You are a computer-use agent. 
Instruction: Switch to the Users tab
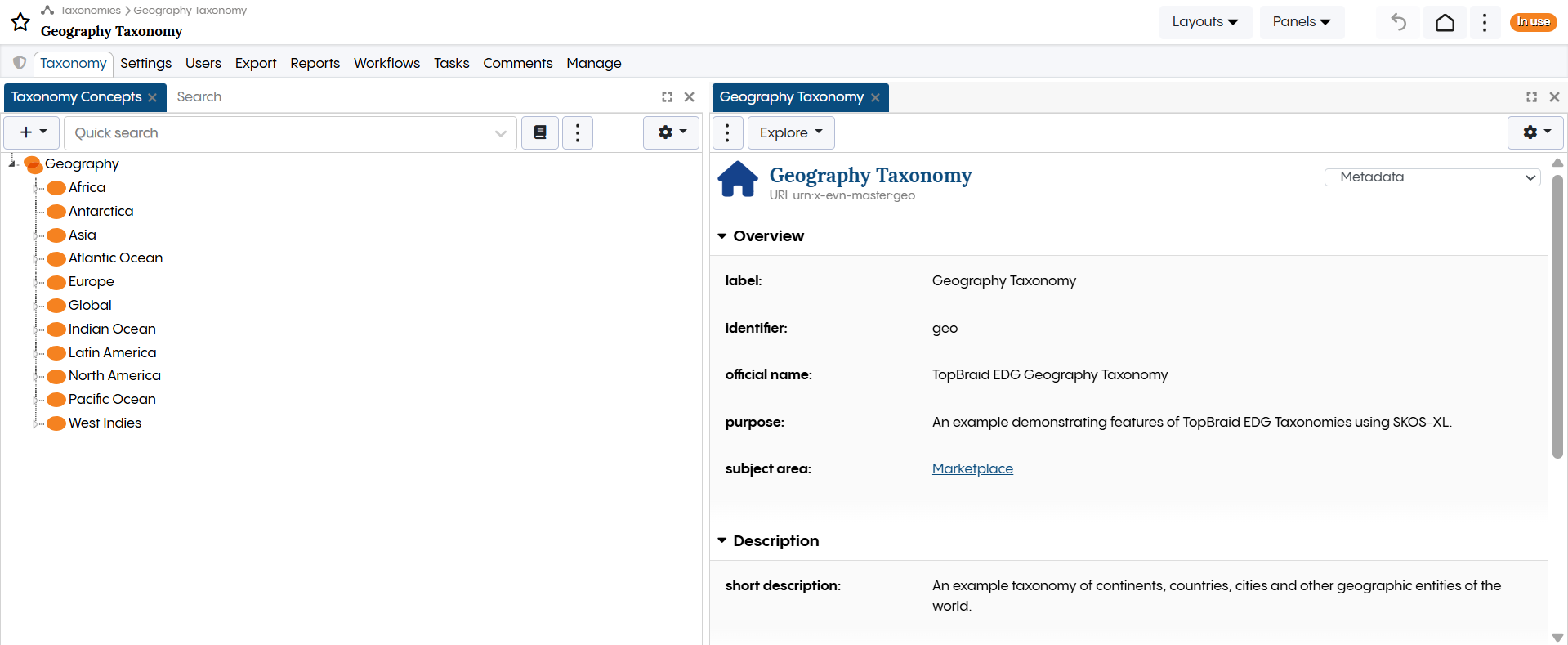click(203, 63)
